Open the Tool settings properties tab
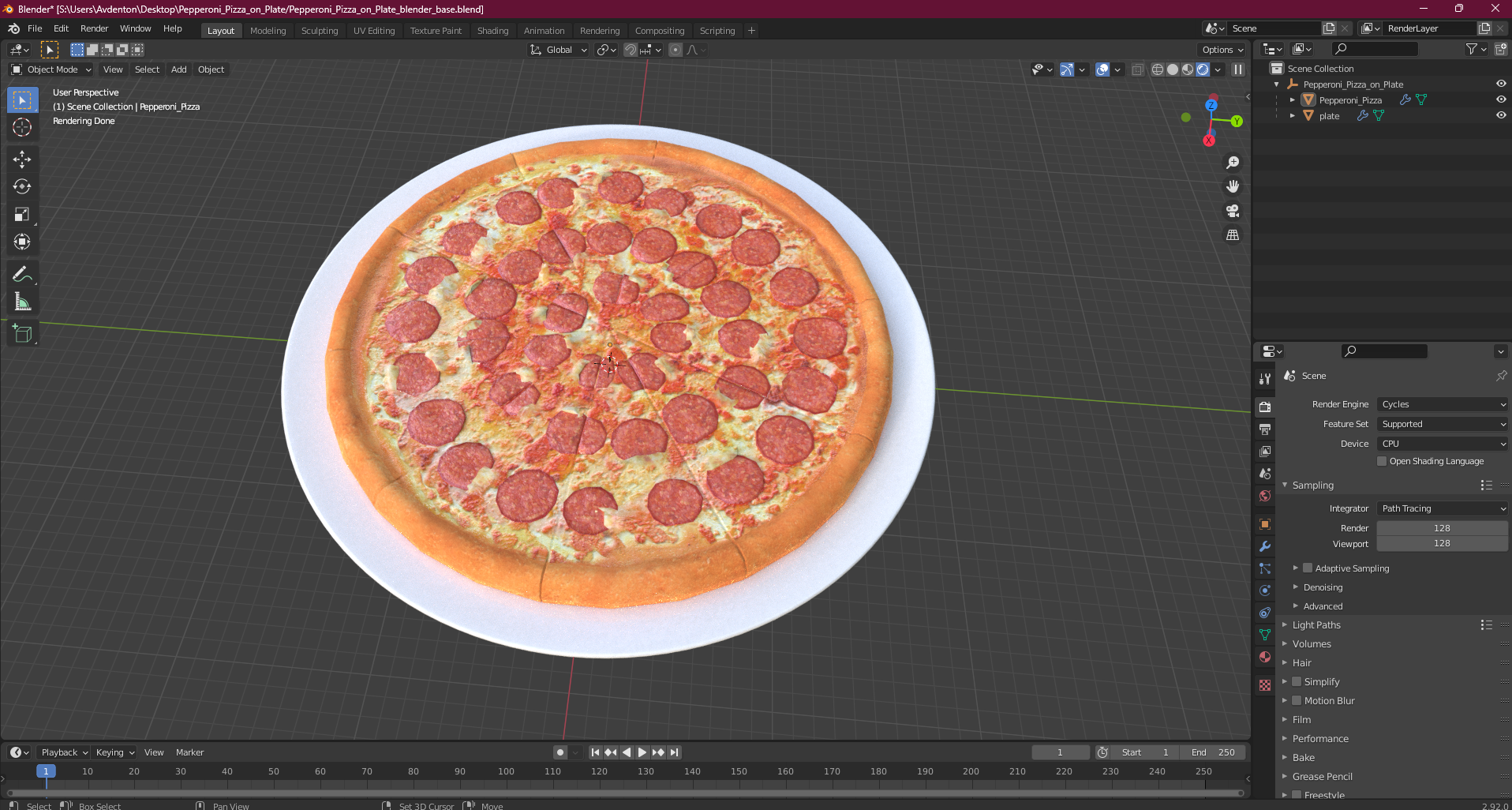 point(1265,379)
